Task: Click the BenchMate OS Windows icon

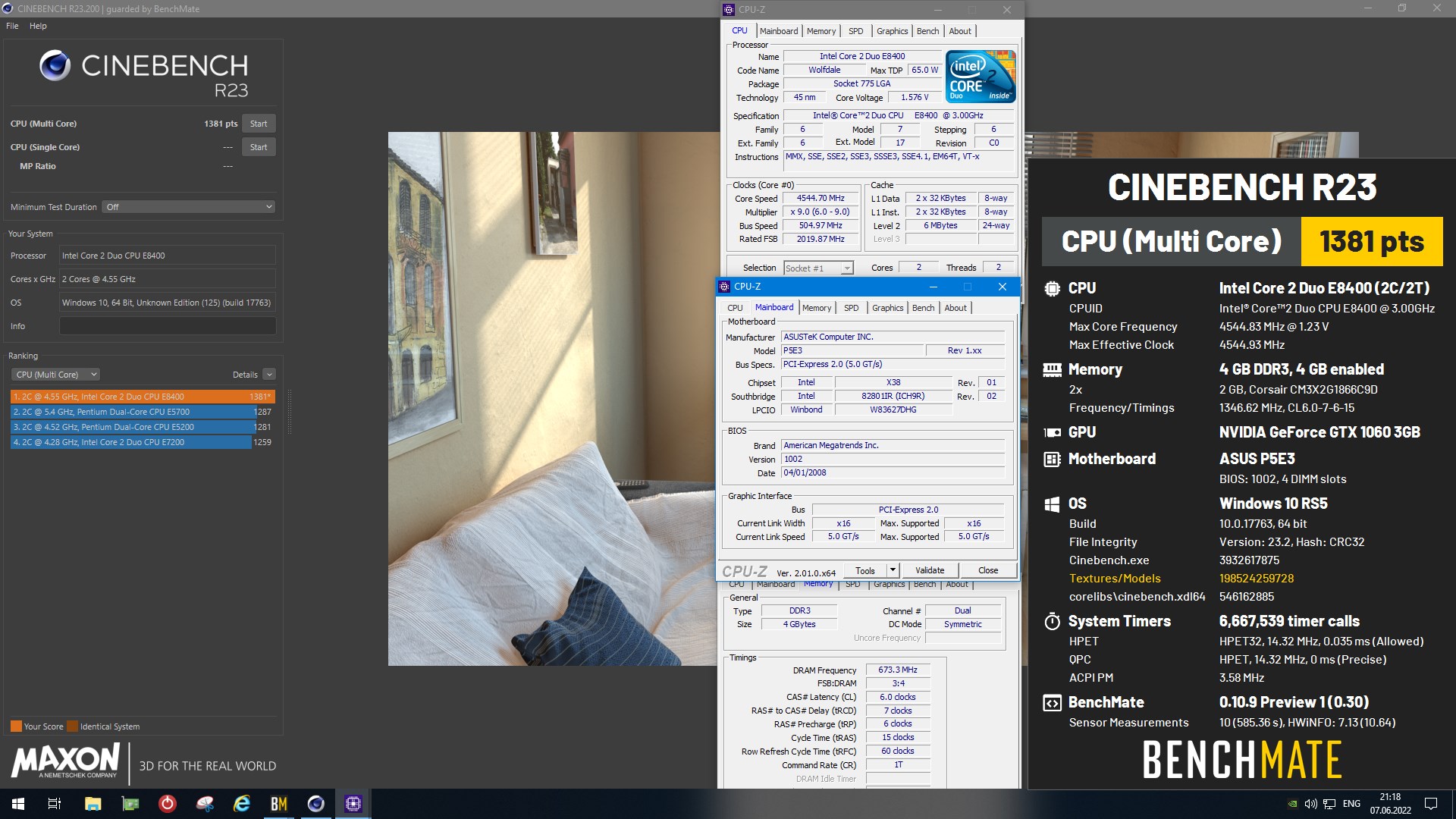Action: tap(1052, 504)
